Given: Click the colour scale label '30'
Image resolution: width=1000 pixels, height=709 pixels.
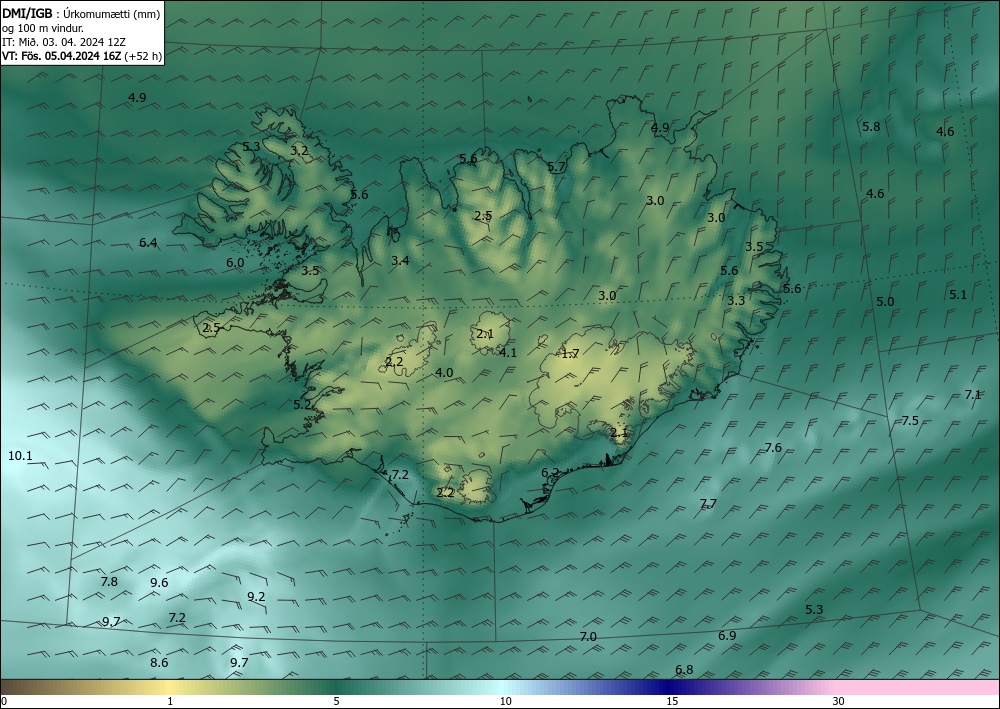Looking at the screenshot, I should point(839,702).
